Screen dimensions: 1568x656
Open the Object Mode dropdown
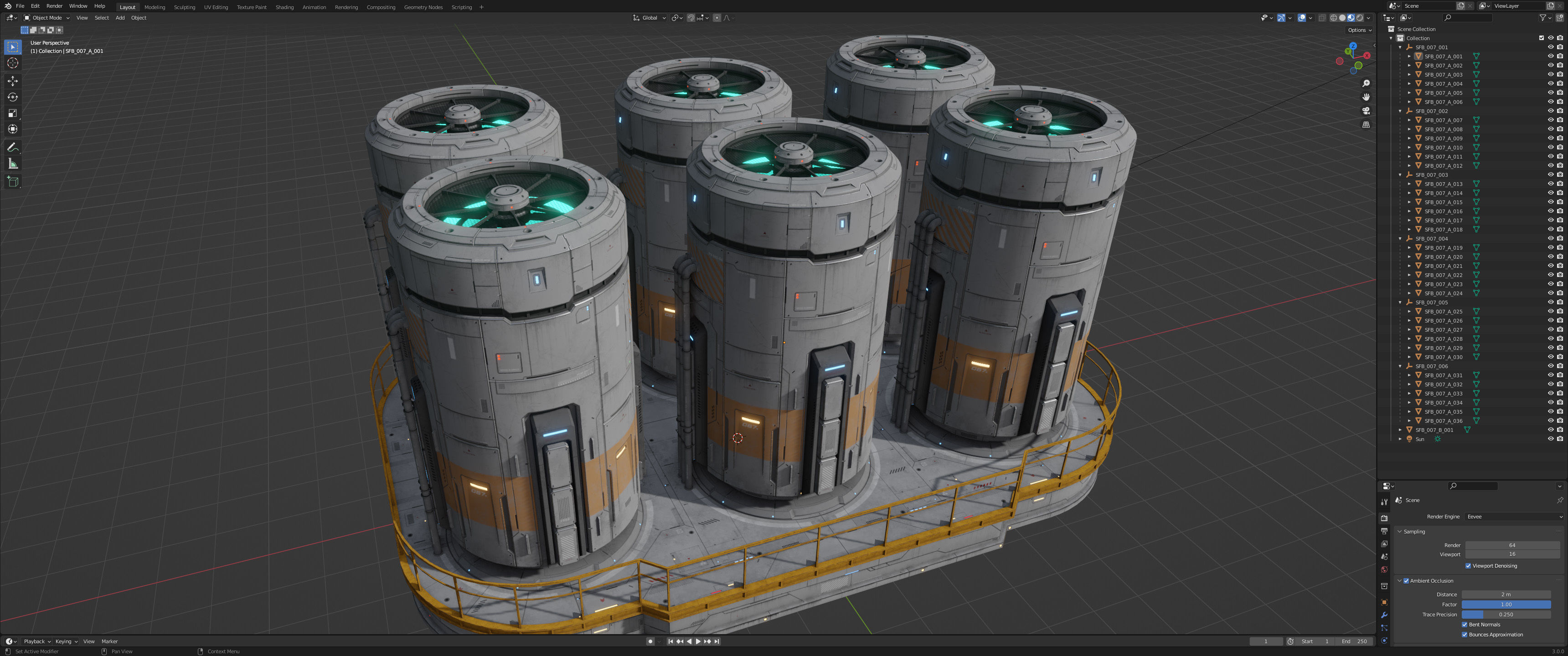click(46, 18)
